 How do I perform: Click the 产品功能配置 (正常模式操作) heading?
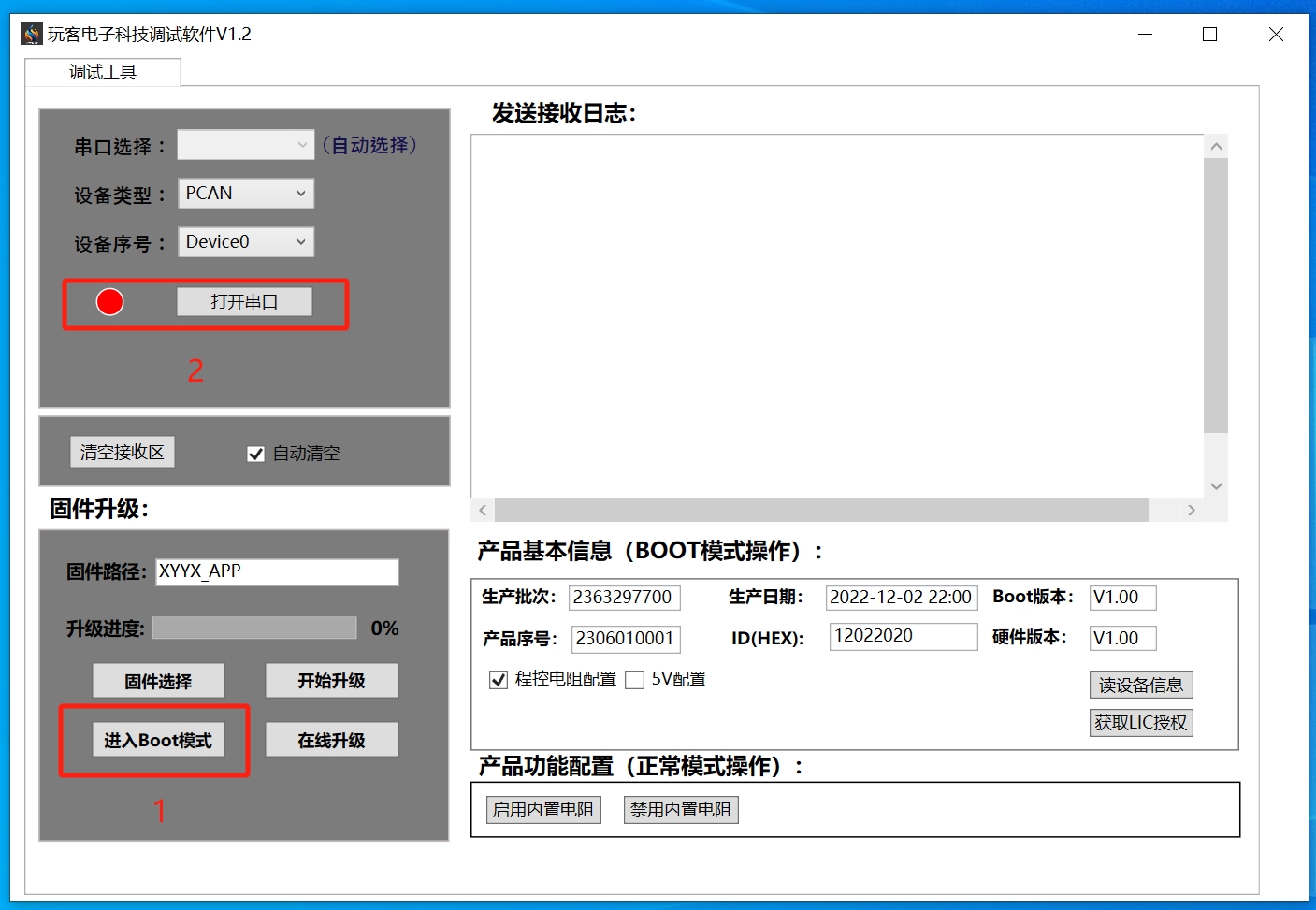click(x=641, y=767)
